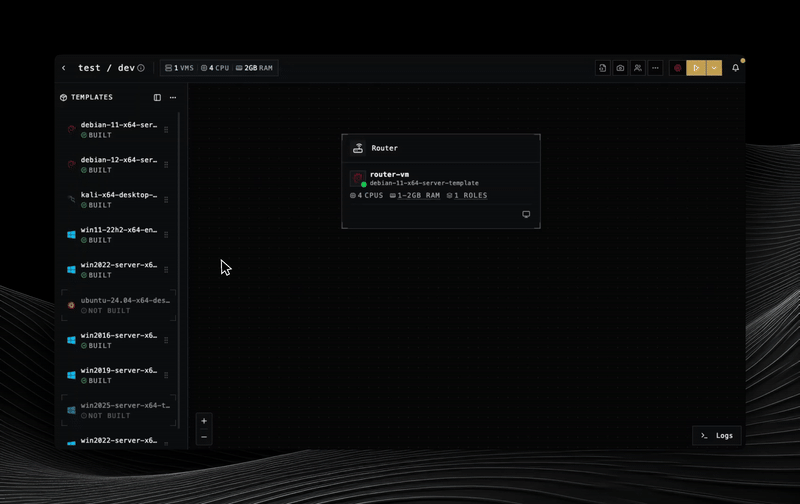
Task: Expand the dropdown arrow beside the play button
Action: [x=714, y=68]
